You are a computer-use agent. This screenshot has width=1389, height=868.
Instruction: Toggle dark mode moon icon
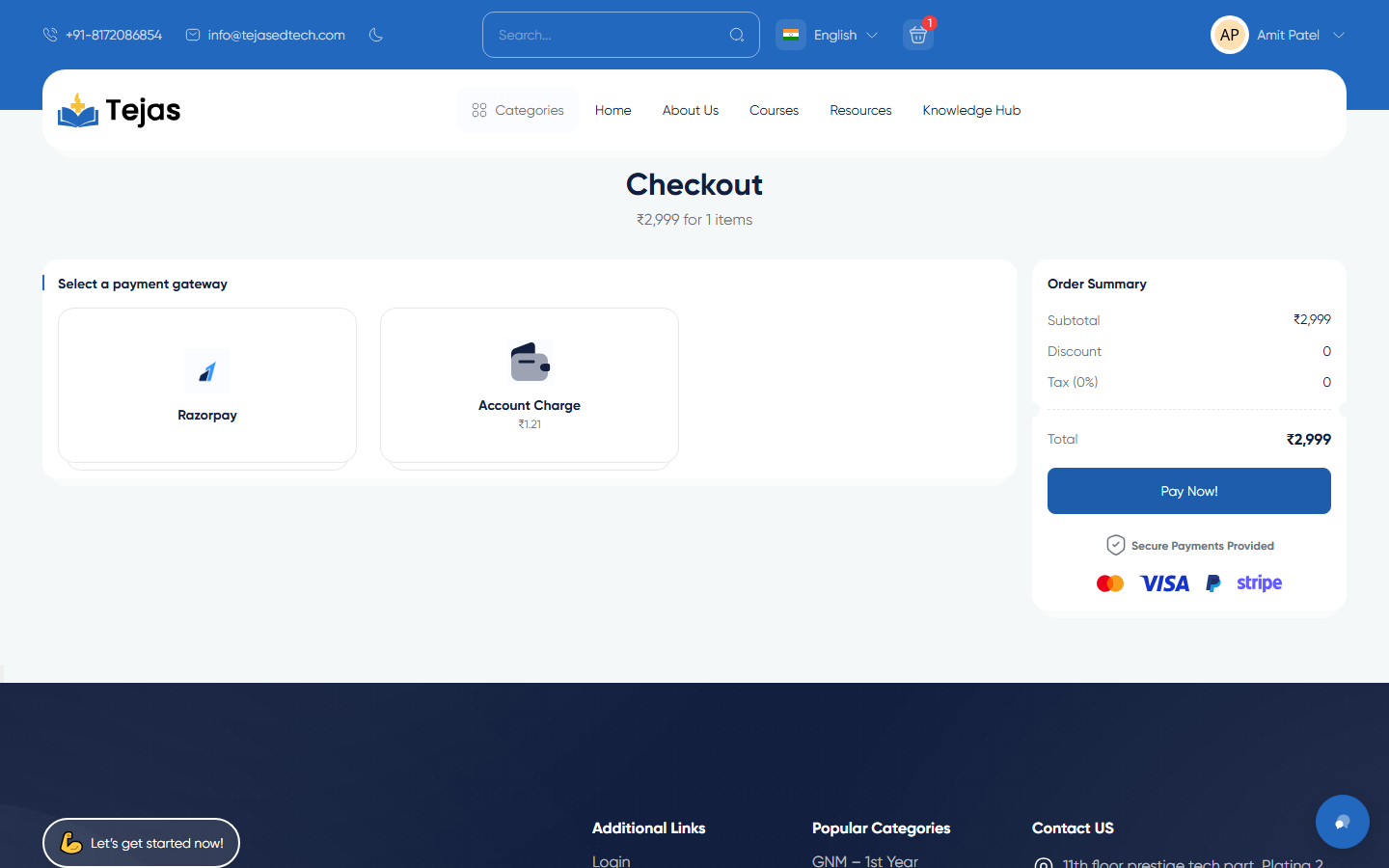[376, 35]
